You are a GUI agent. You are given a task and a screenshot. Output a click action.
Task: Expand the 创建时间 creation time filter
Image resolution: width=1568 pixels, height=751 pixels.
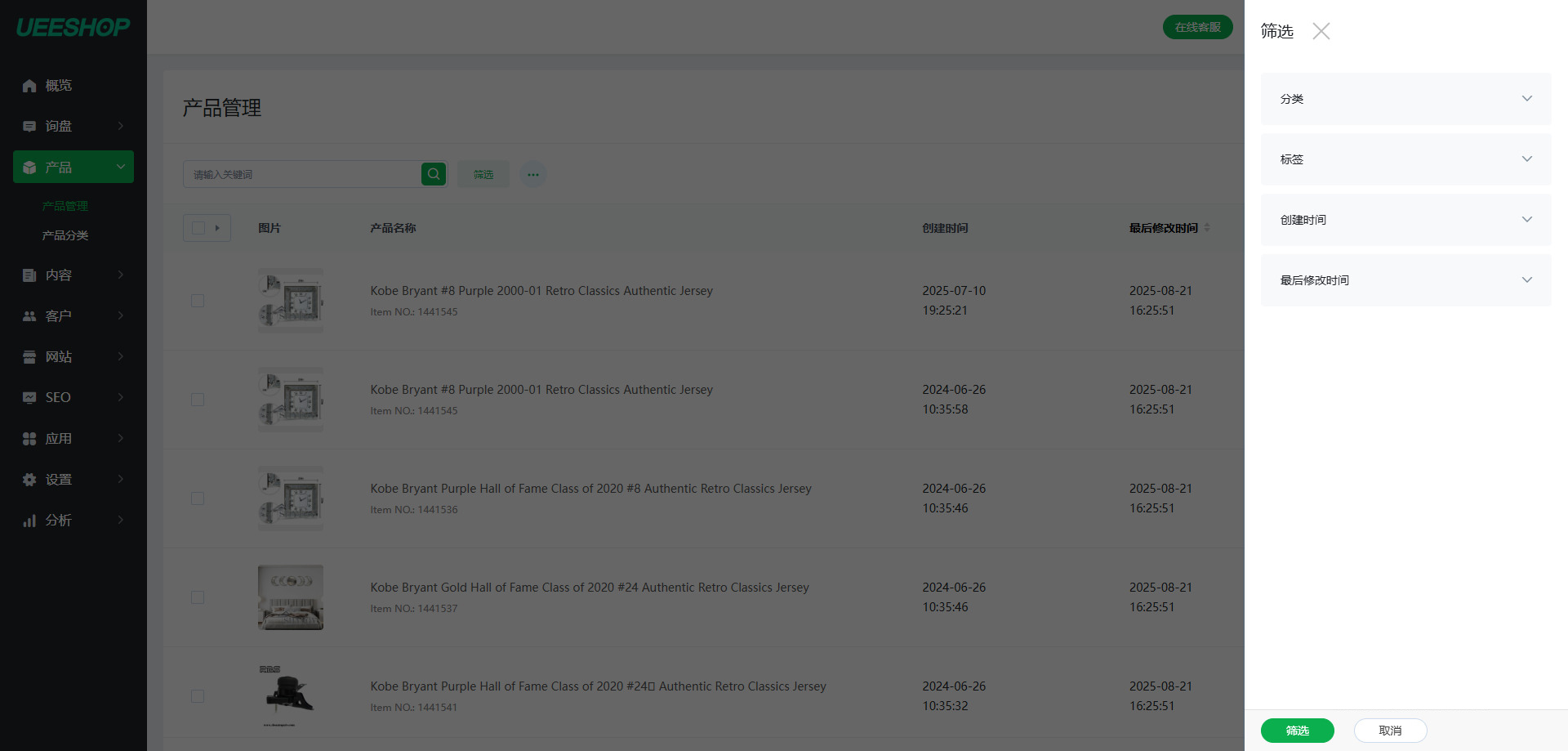[x=1405, y=220]
